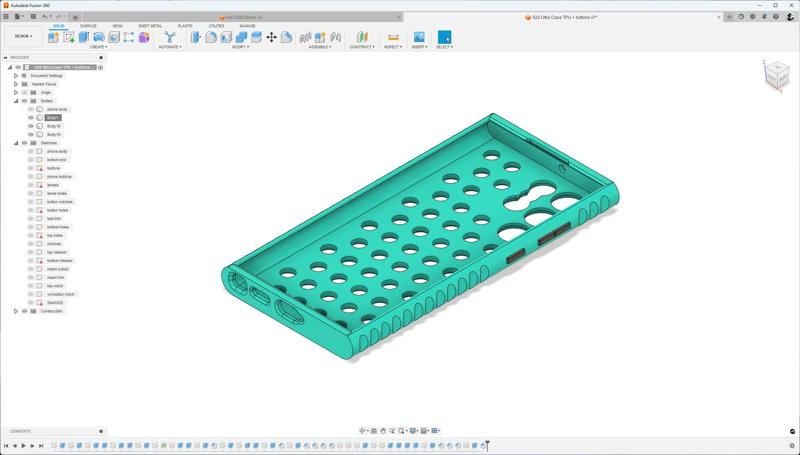
Task: Click the Insert image icon
Action: point(419,37)
